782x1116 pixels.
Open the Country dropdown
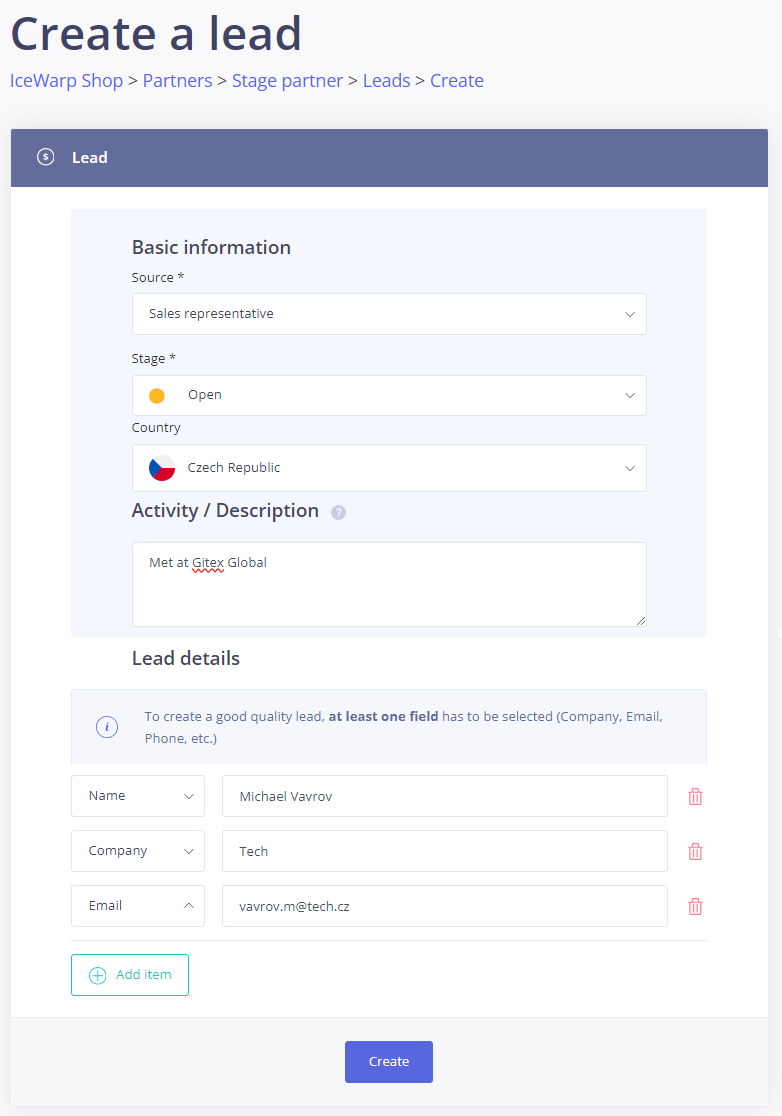(389, 468)
